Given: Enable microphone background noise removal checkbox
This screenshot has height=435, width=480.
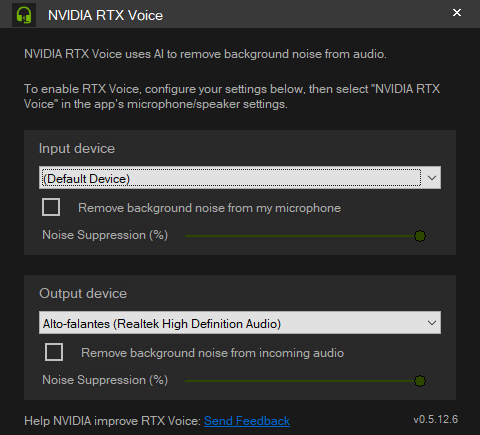Looking at the screenshot, I should pos(51,207).
